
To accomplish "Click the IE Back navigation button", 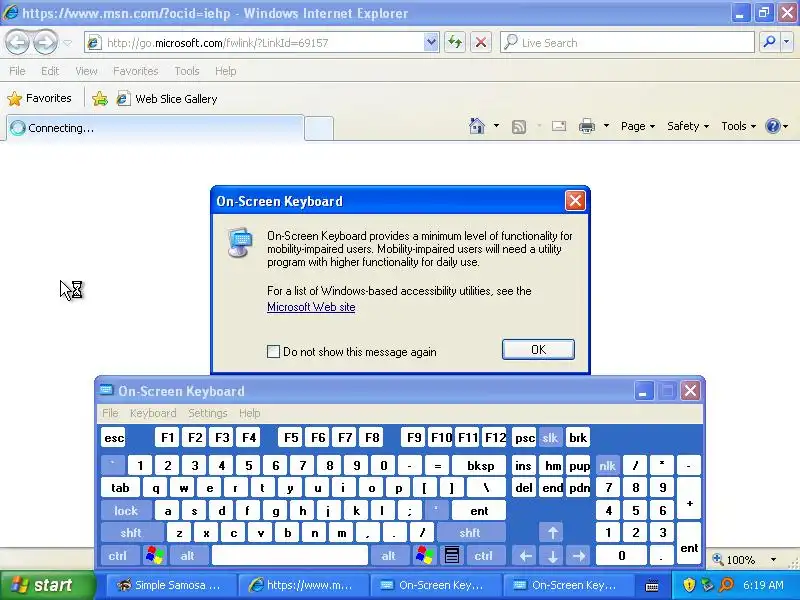I will pos(18,42).
